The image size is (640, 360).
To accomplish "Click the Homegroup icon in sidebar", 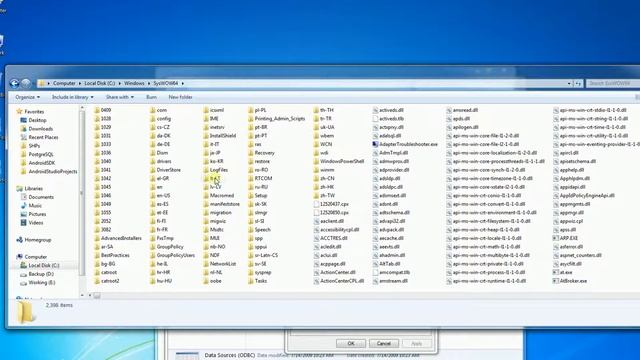I will click(x=19, y=240).
